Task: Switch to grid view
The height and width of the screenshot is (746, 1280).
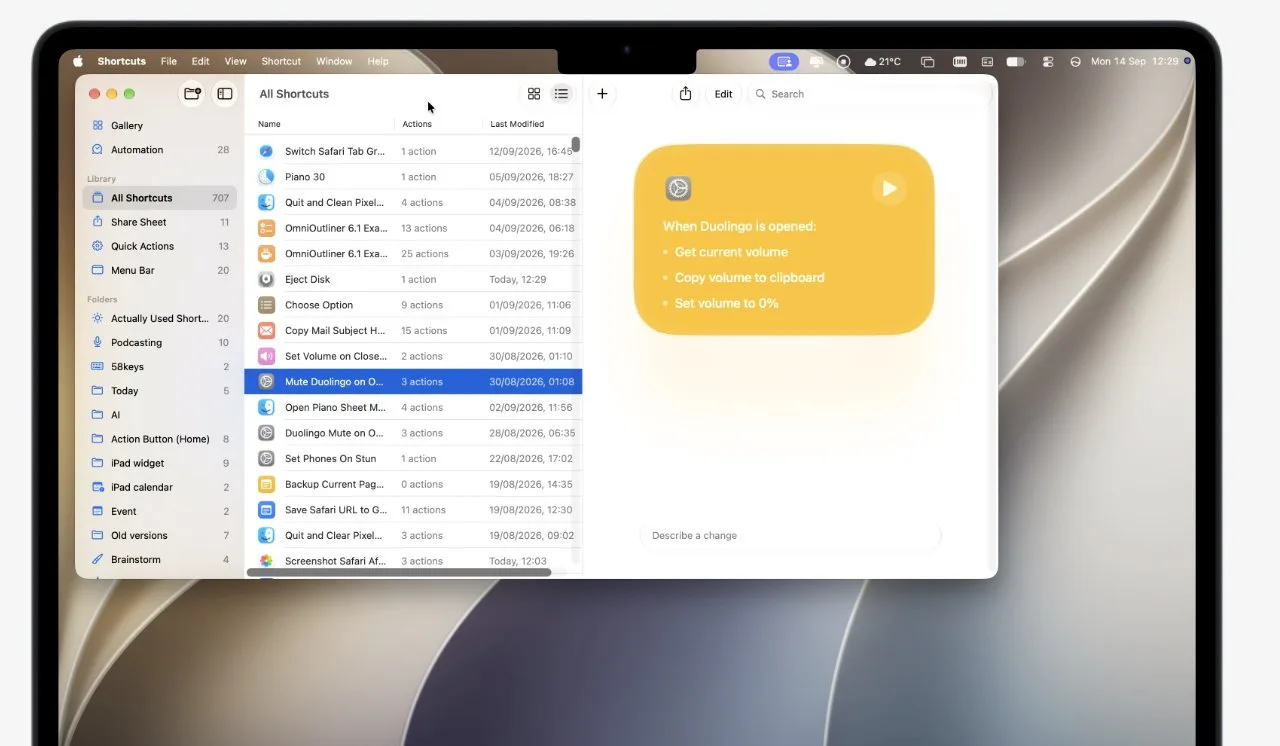Action: click(534, 94)
